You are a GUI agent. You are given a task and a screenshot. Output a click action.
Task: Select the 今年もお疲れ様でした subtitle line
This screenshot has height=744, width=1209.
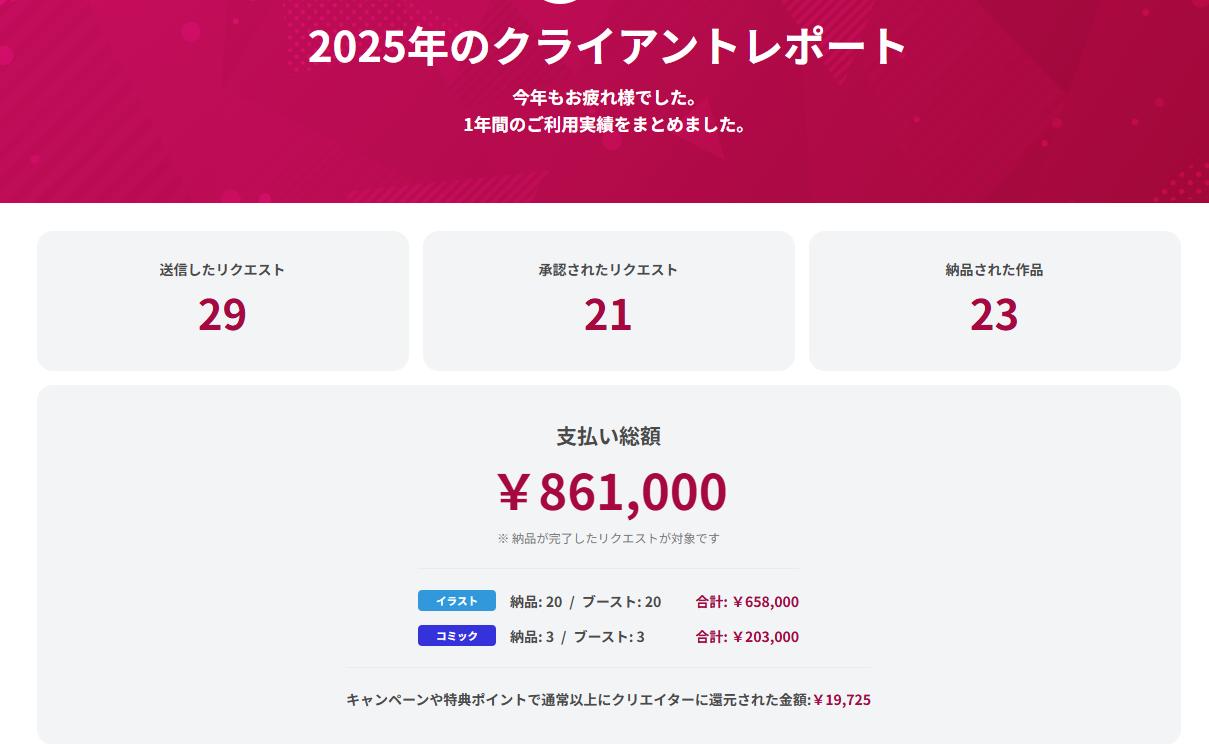tap(604, 98)
